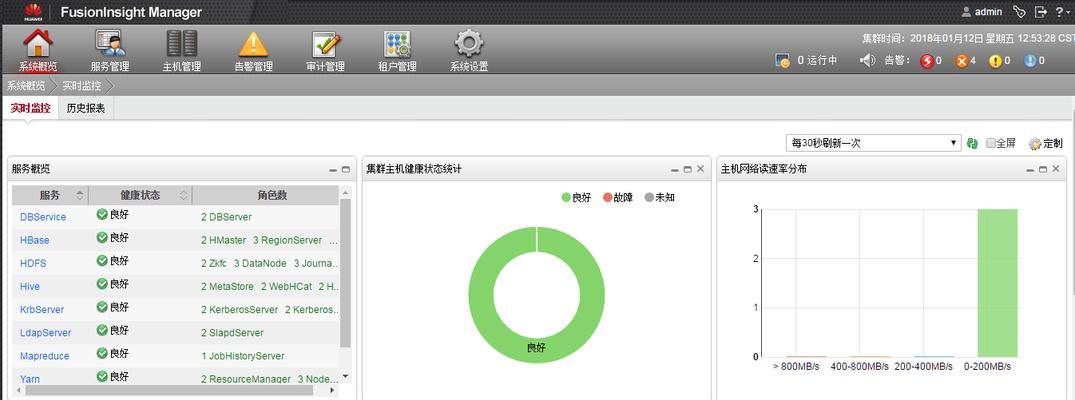View critical alarms red icon
This screenshot has height=400, width=1075.
click(927, 61)
